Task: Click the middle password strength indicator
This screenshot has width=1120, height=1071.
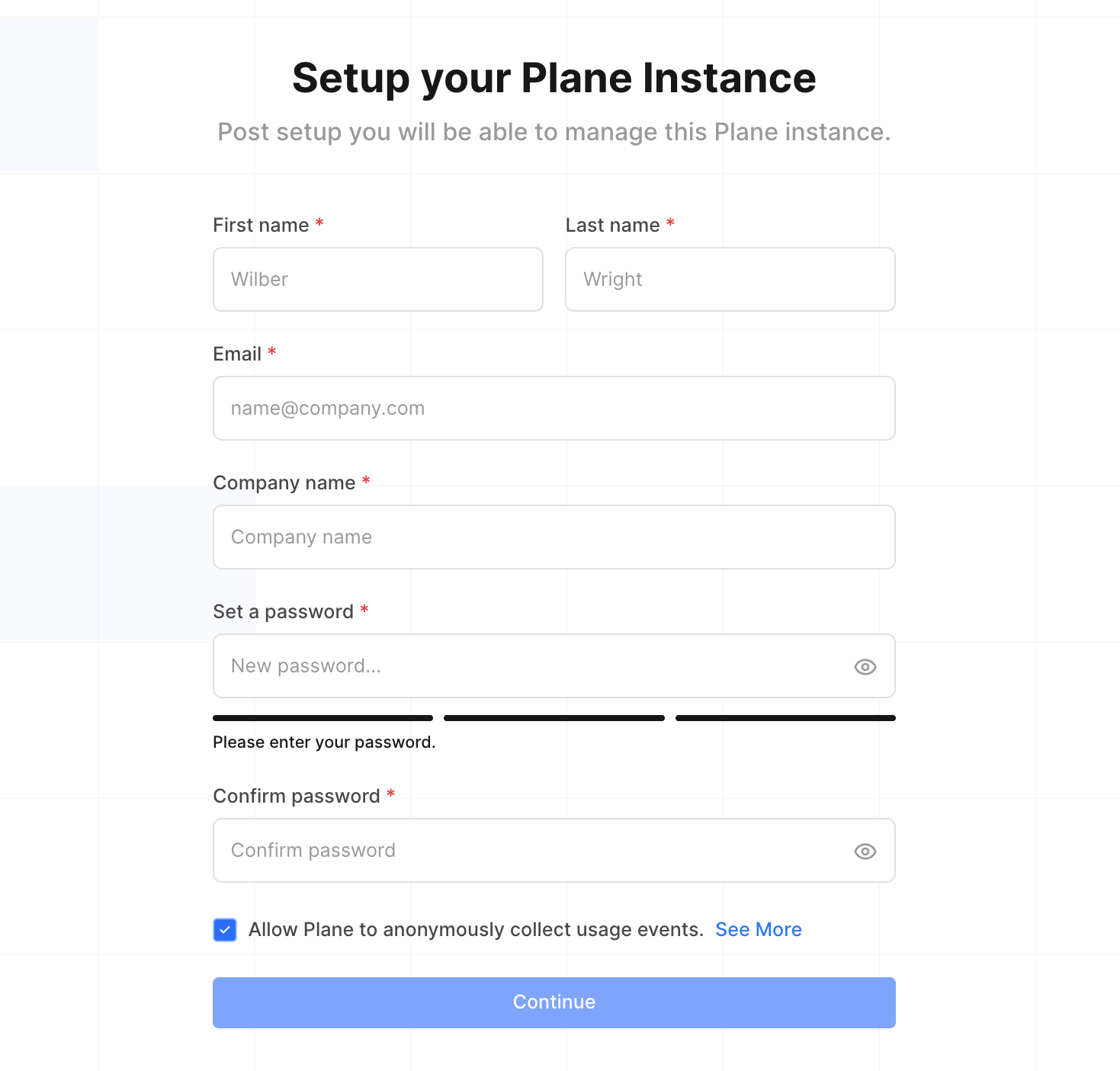Action: pos(554,717)
